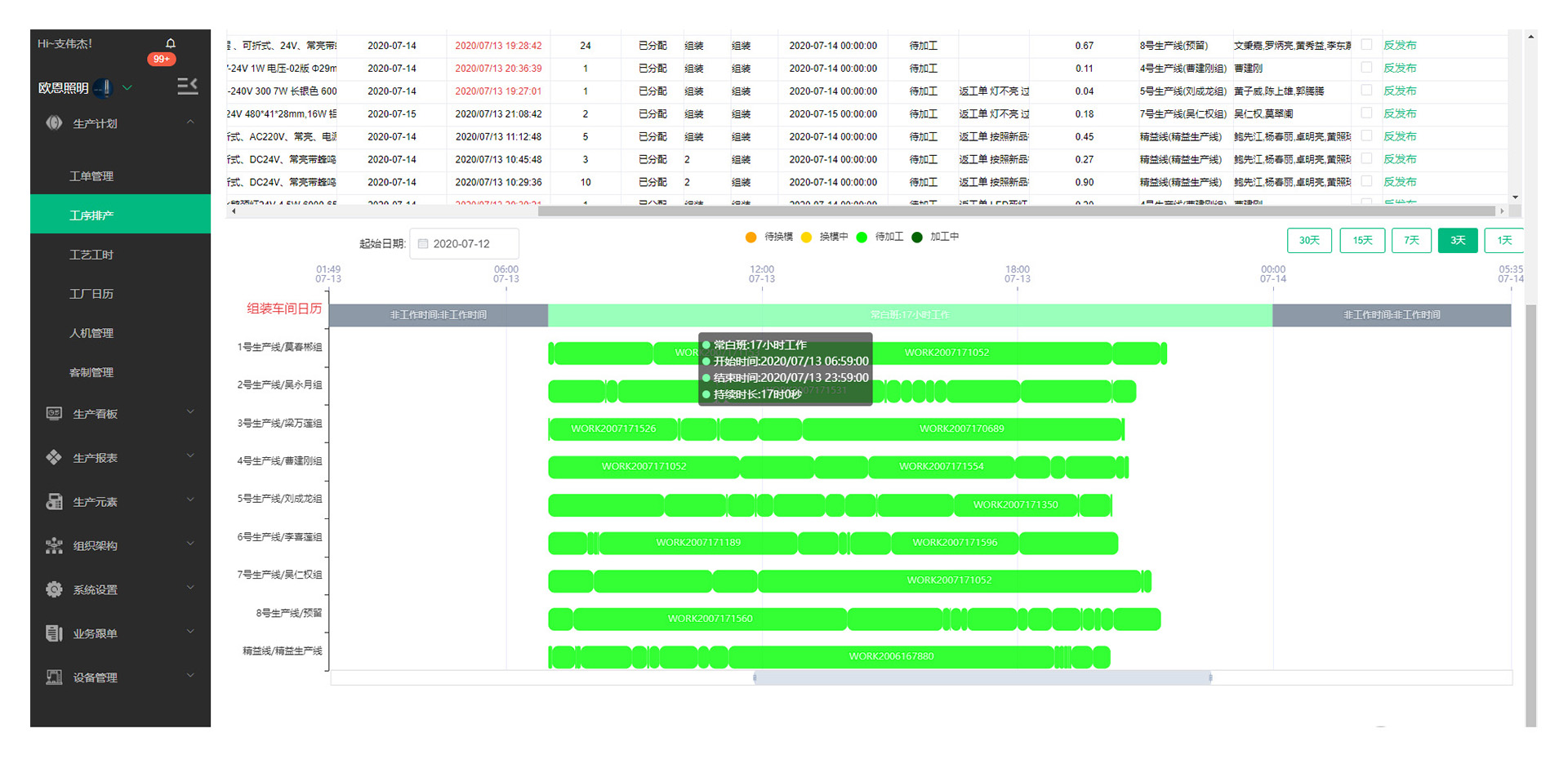The image size is (1568, 764).
Task: Switch timeline to 7天 view
Action: tap(1411, 240)
